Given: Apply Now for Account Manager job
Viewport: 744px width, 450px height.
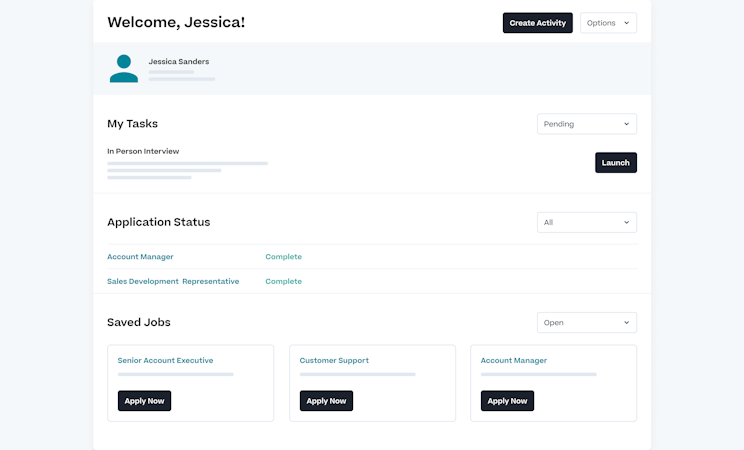Looking at the screenshot, I should (507, 401).
